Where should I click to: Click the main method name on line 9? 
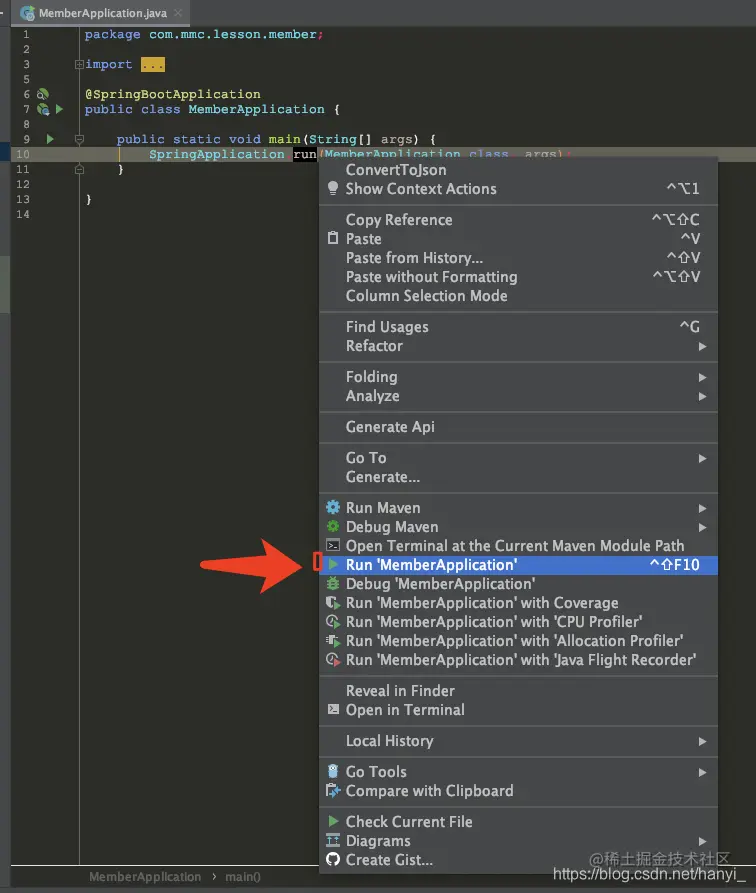[284, 139]
